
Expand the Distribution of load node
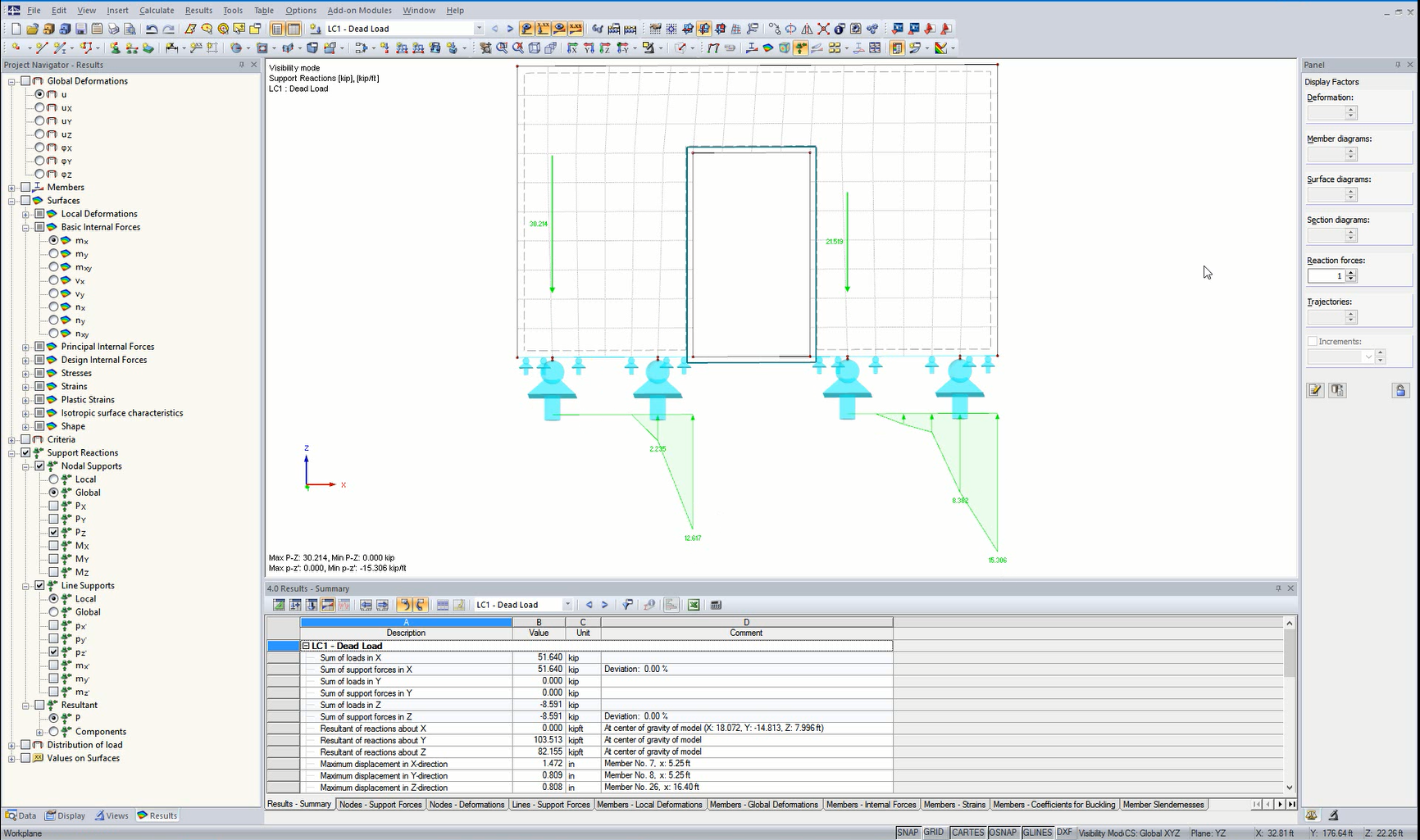coord(11,745)
